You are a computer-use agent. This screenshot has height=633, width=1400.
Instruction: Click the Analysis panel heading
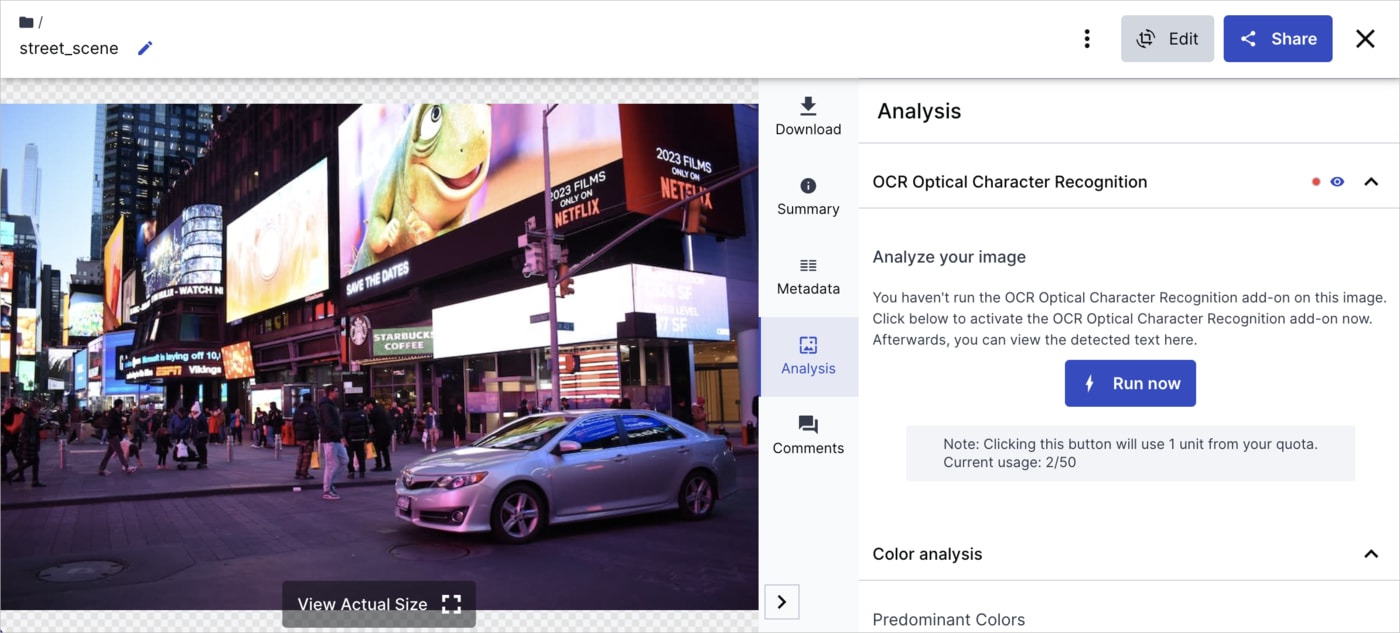coord(919,111)
